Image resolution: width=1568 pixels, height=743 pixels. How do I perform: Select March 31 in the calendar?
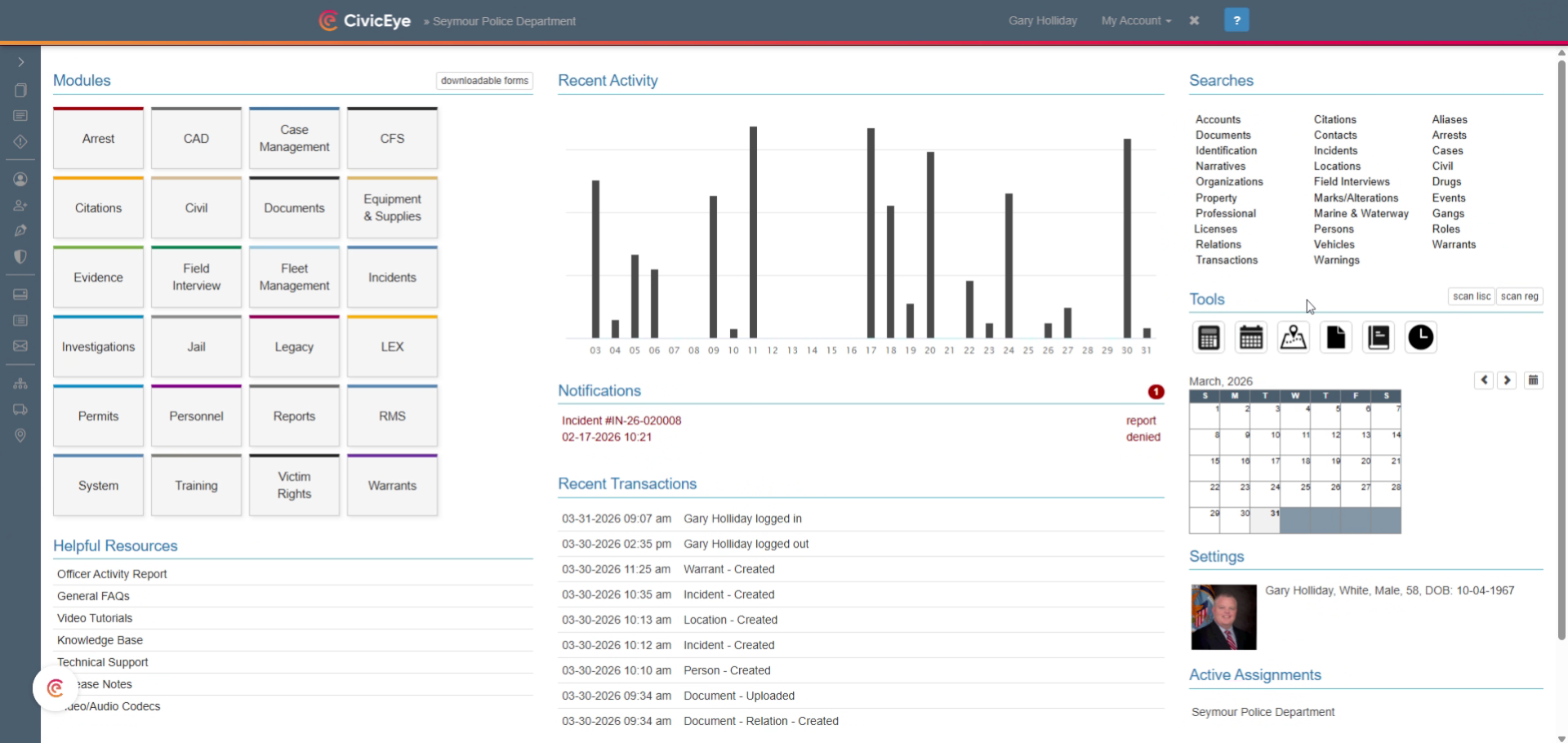click(1266, 520)
